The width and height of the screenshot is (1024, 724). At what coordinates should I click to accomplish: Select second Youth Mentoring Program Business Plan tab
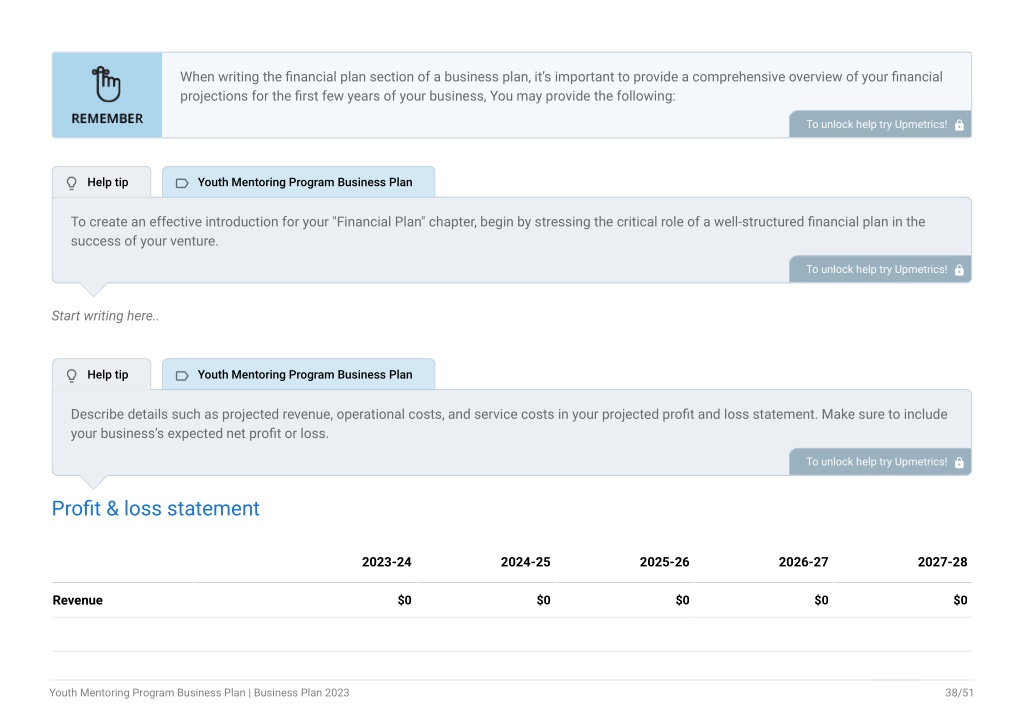click(x=298, y=375)
